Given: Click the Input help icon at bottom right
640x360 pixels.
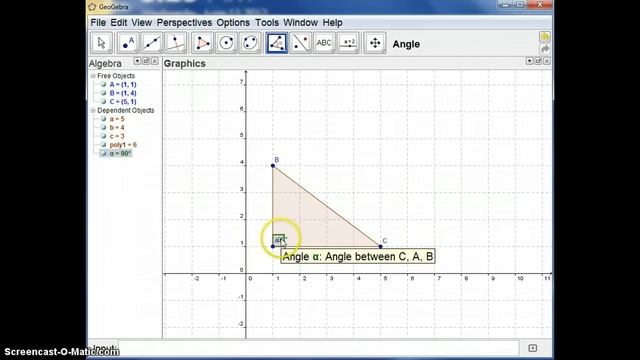Looking at the screenshot, I should tap(532, 348).
